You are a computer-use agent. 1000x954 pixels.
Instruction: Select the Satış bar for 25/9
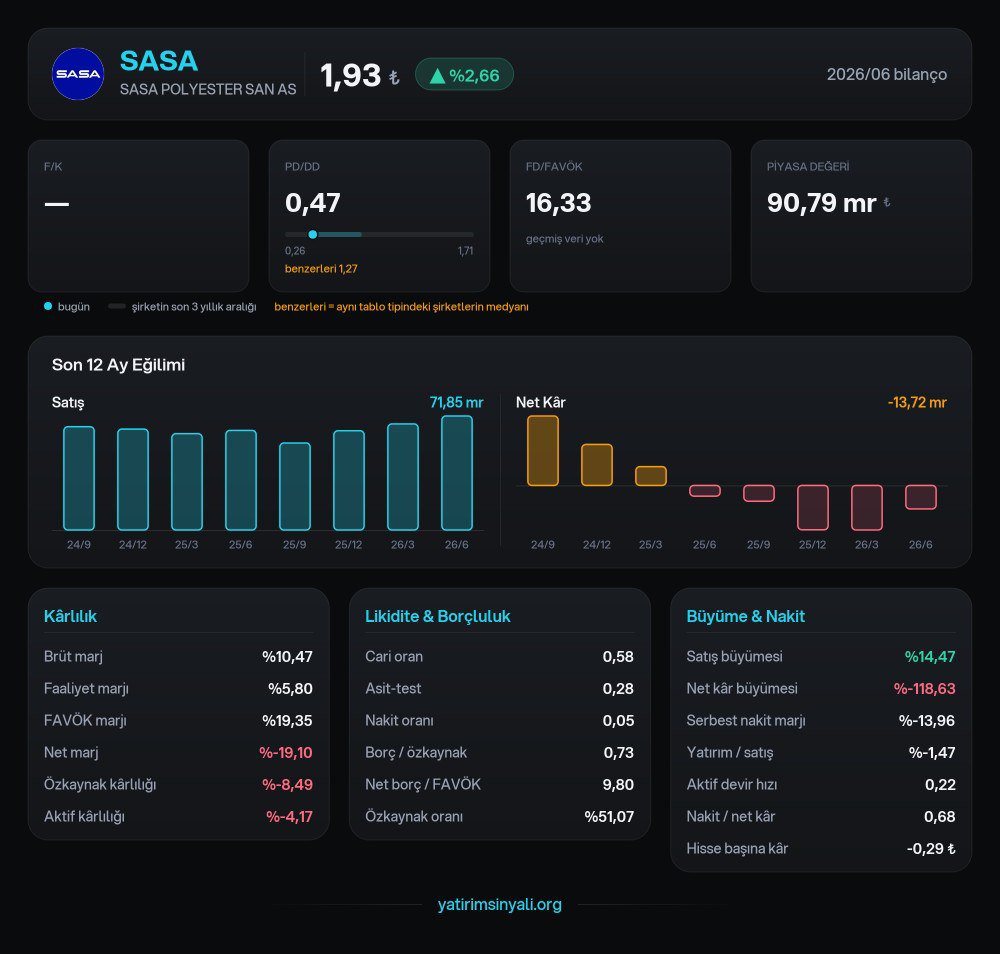295,487
